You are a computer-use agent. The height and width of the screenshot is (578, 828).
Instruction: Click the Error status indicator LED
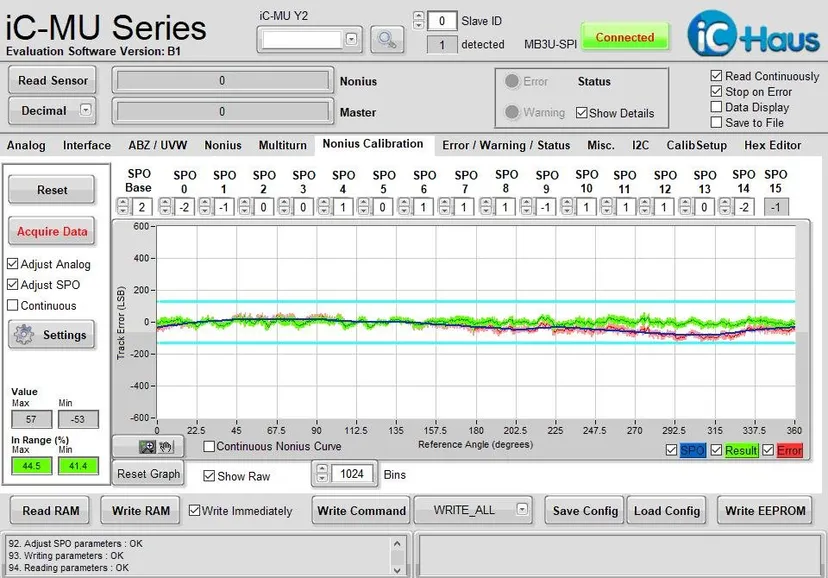coord(511,81)
